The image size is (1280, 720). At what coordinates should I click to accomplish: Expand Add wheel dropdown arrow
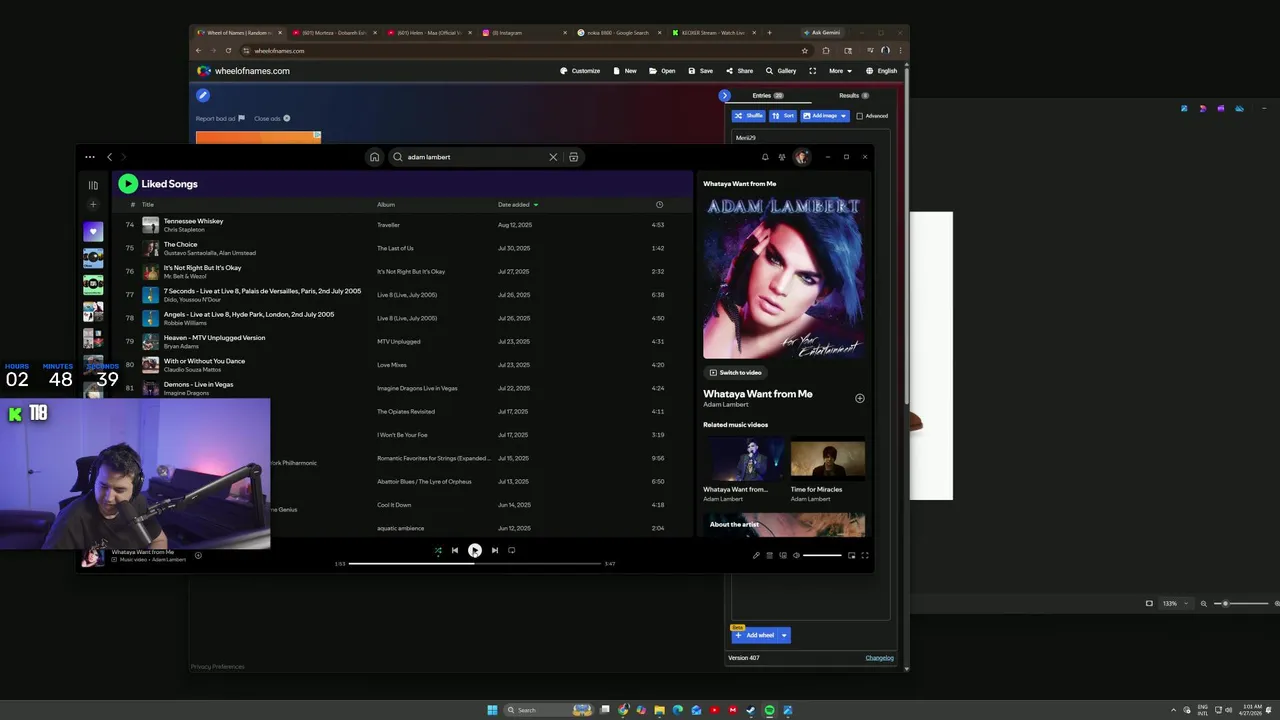pyautogui.click(x=784, y=635)
